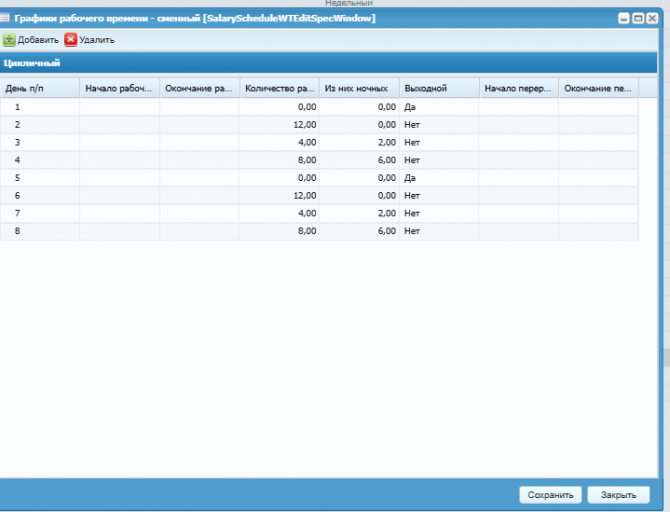670x512 pixels.
Task: Click the Выходной column header
Action: coord(439,88)
